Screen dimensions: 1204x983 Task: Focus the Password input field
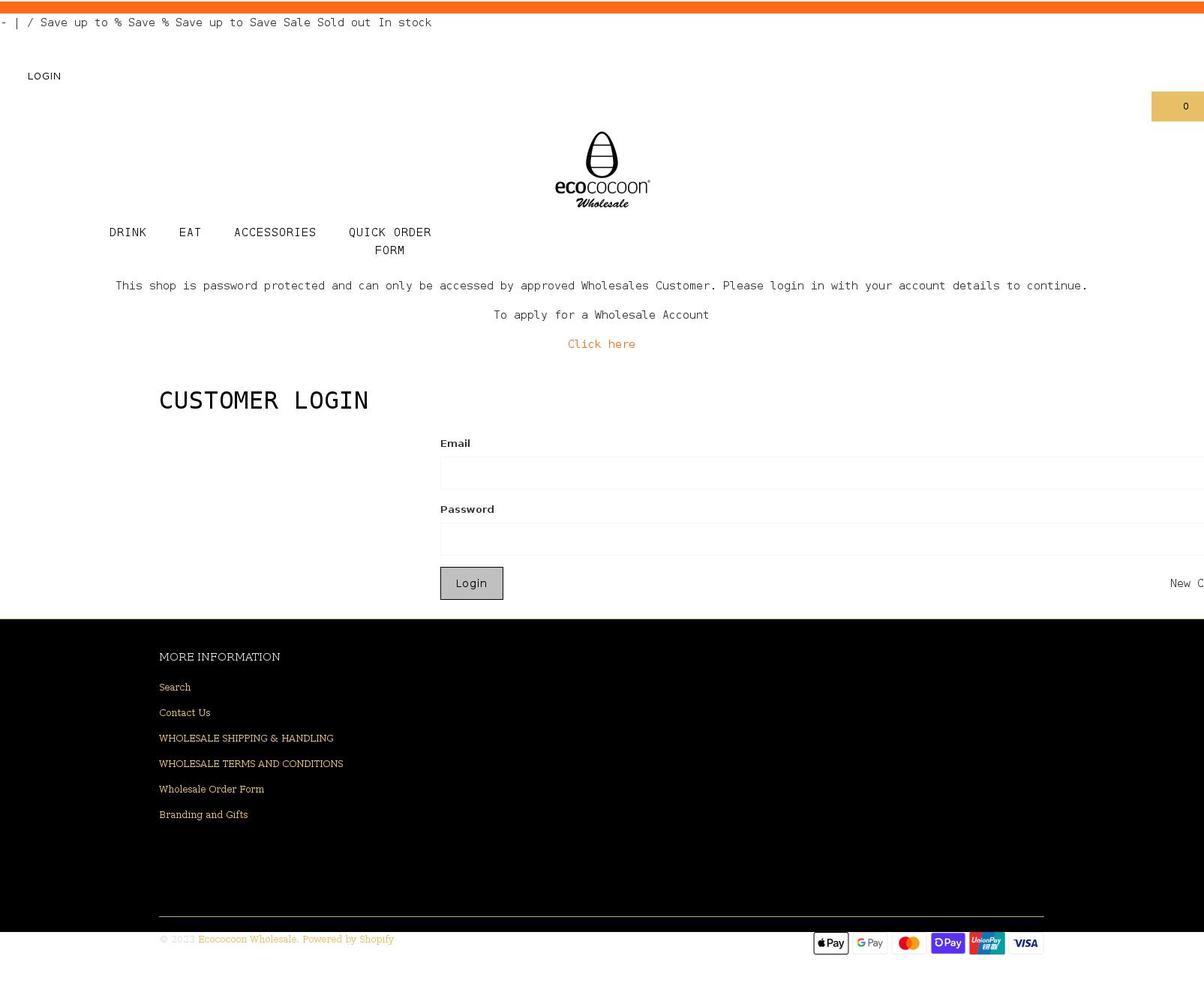[x=822, y=539]
